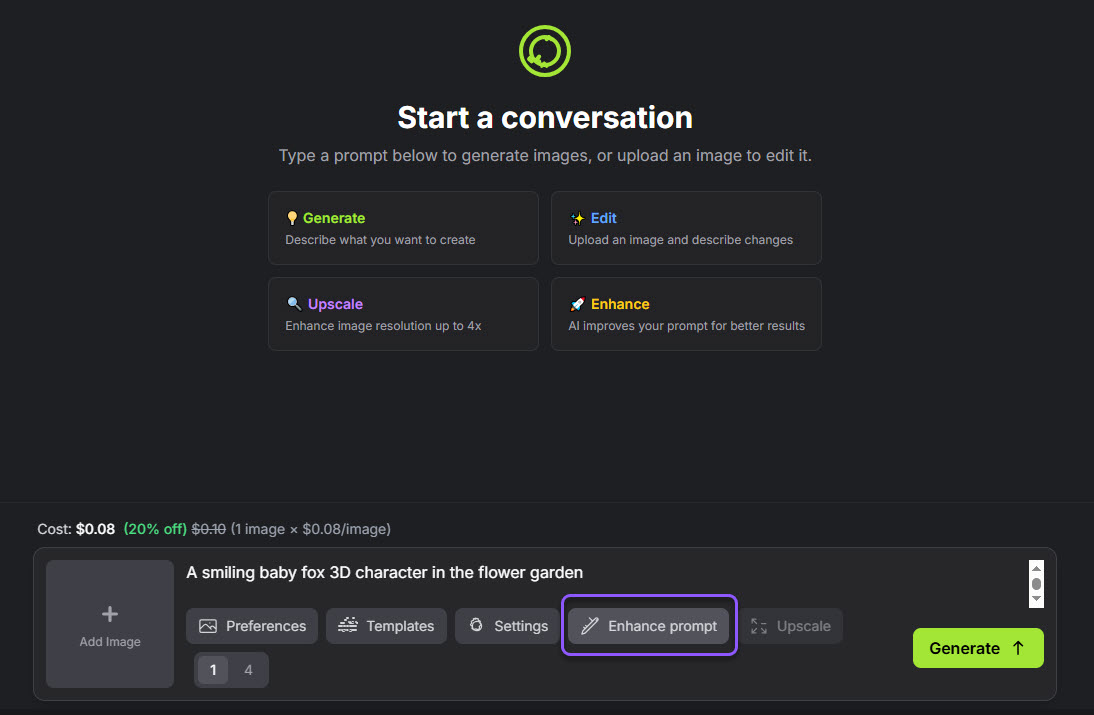Viewport: 1094px width, 715px height.
Task: Open the Templates panel
Action: click(386, 626)
